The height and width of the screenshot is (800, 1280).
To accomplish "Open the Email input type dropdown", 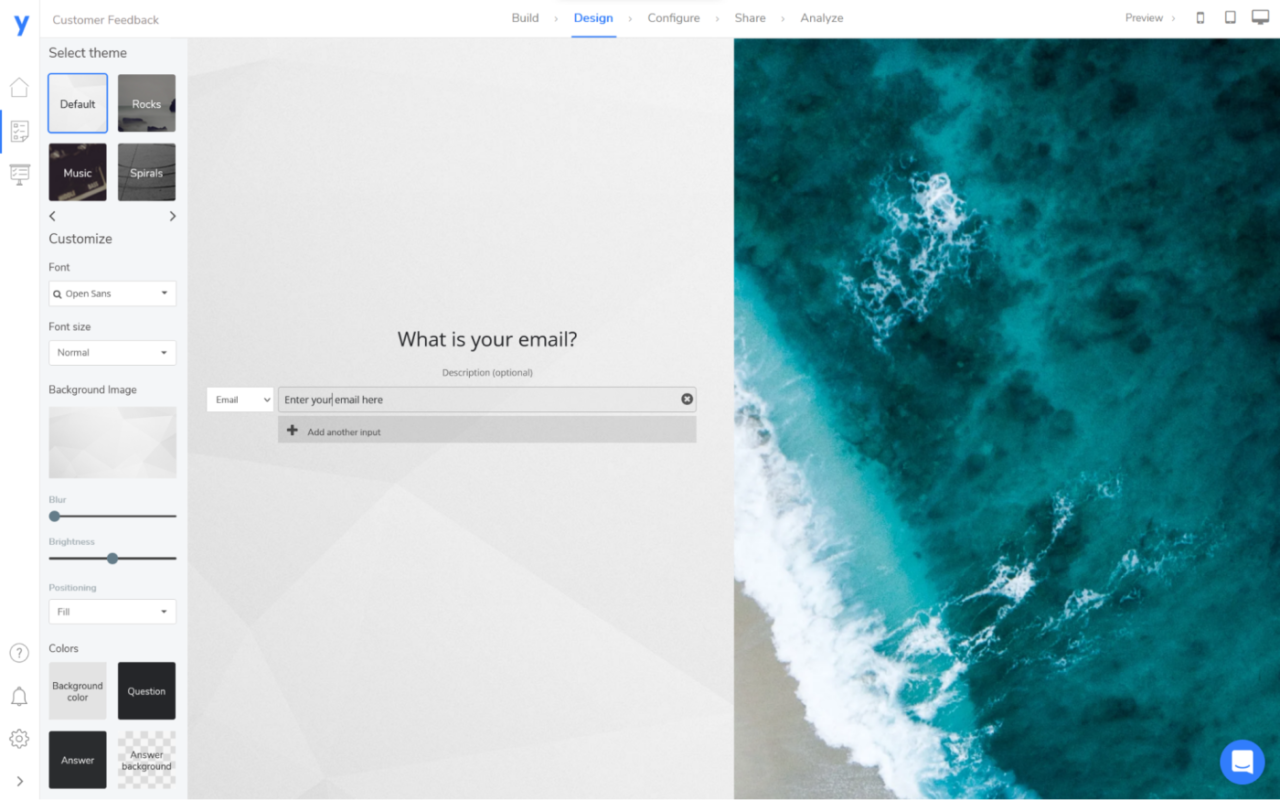I will 240,400.
